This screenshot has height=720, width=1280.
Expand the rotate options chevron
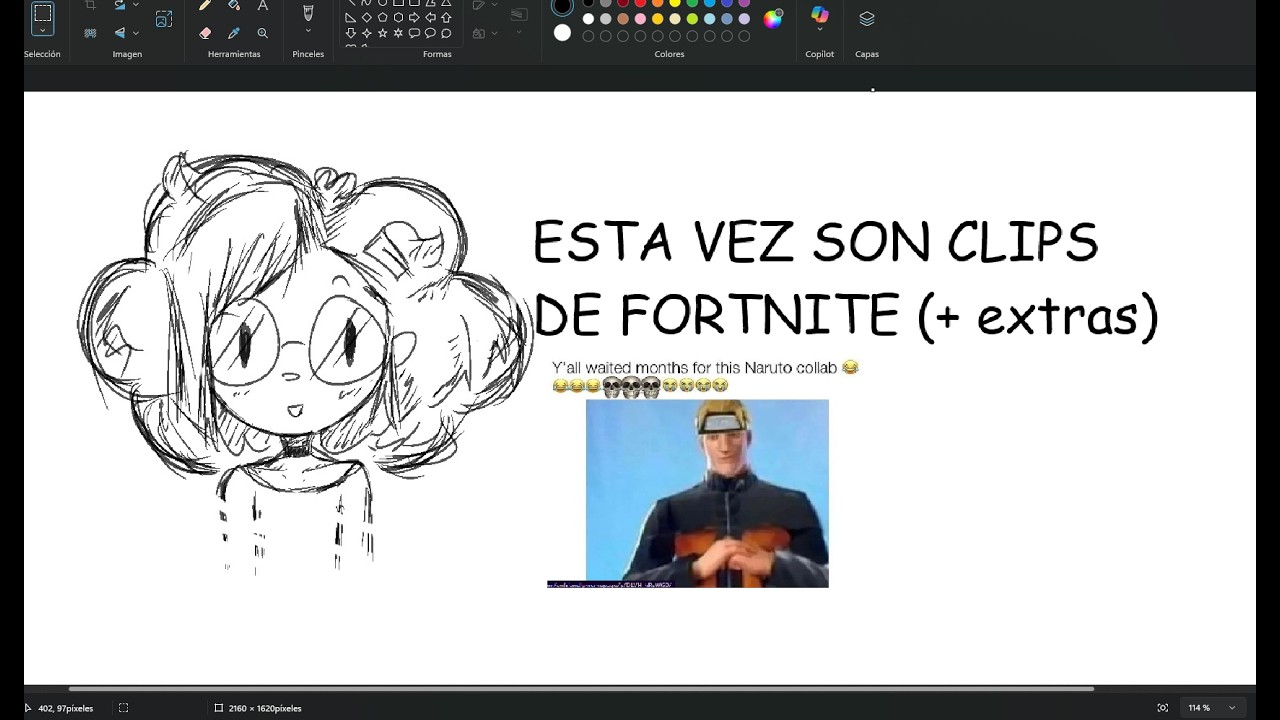click(x=136, y=5)
